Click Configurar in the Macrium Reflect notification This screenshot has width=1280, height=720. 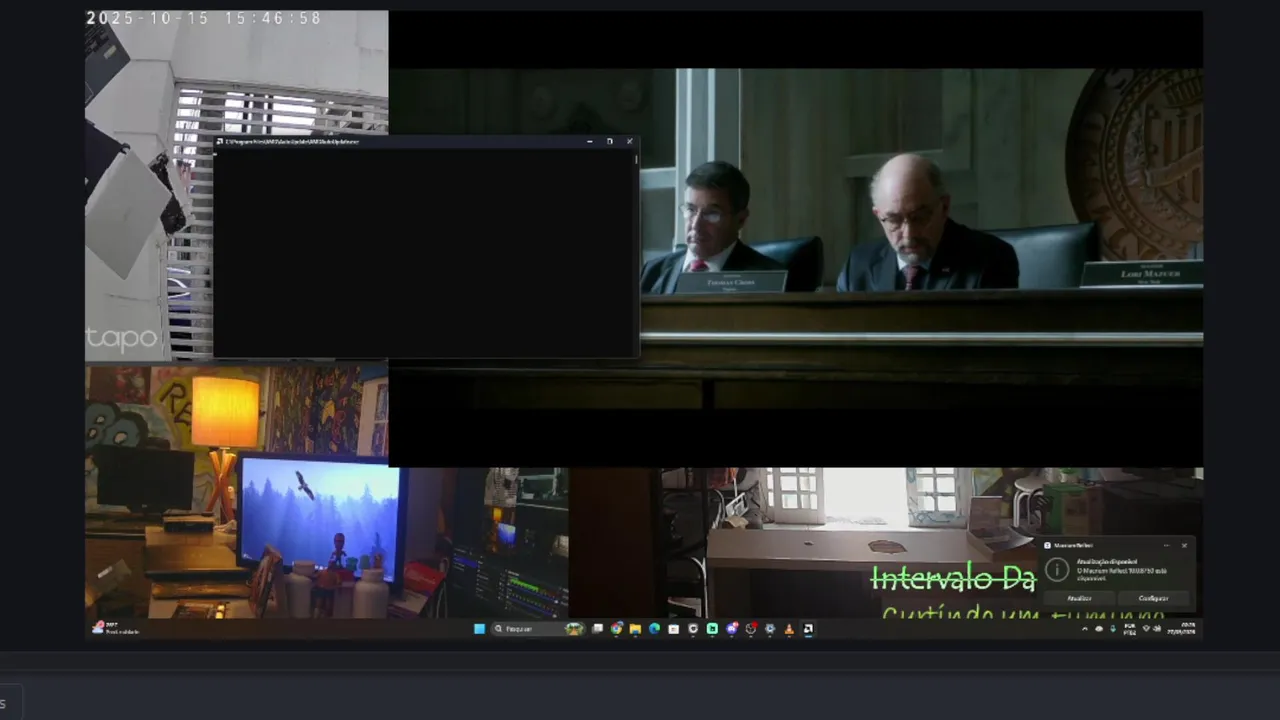point(1154,598)
